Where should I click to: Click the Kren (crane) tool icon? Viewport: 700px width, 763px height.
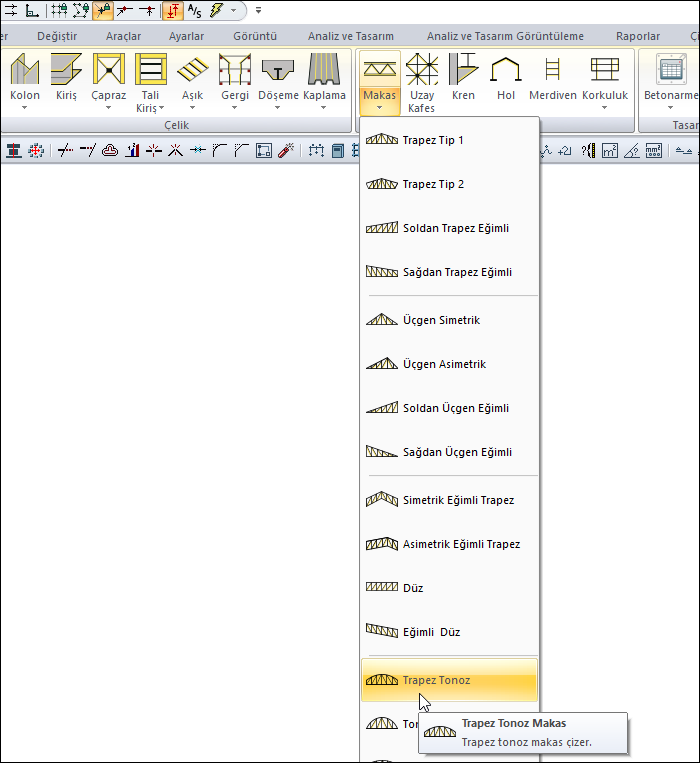click(x=463, y=70)
